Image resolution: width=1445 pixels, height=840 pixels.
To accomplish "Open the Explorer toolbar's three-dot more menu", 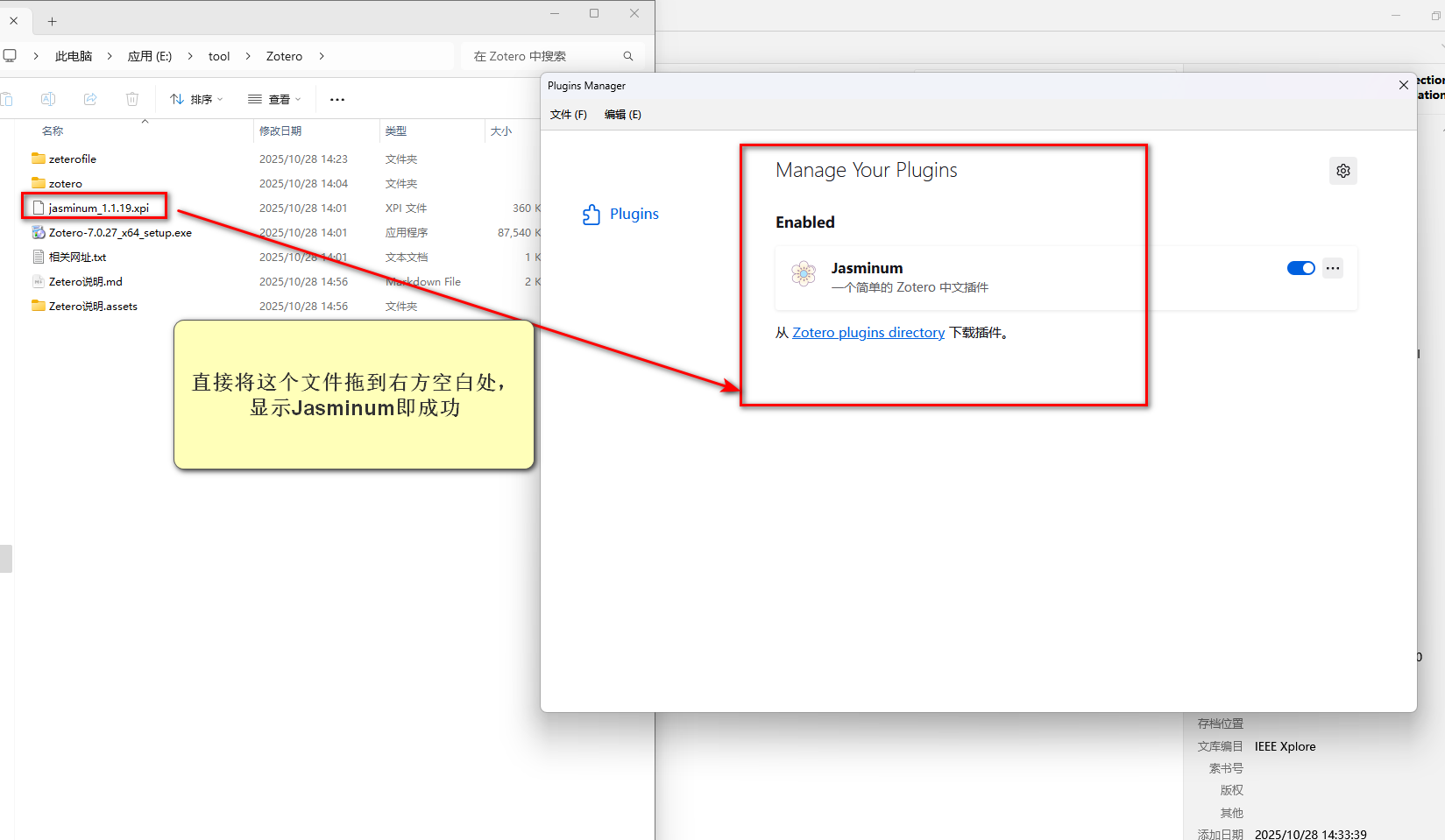I will (337, 99).
